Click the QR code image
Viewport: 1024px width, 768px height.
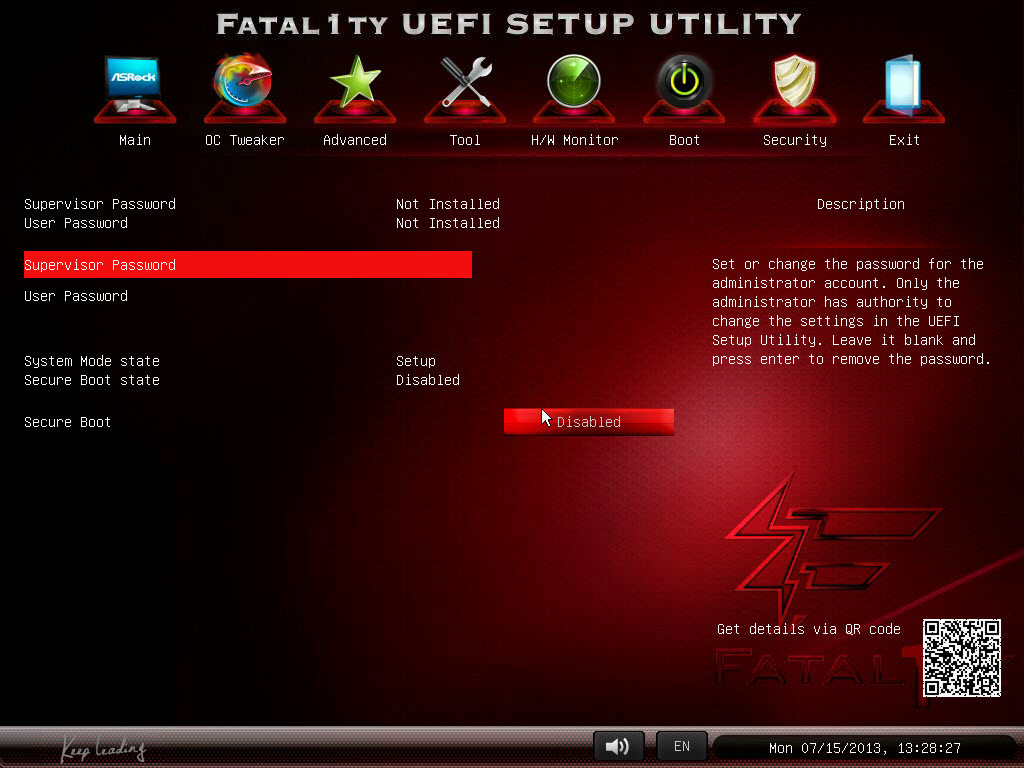(x=961, y=658)
